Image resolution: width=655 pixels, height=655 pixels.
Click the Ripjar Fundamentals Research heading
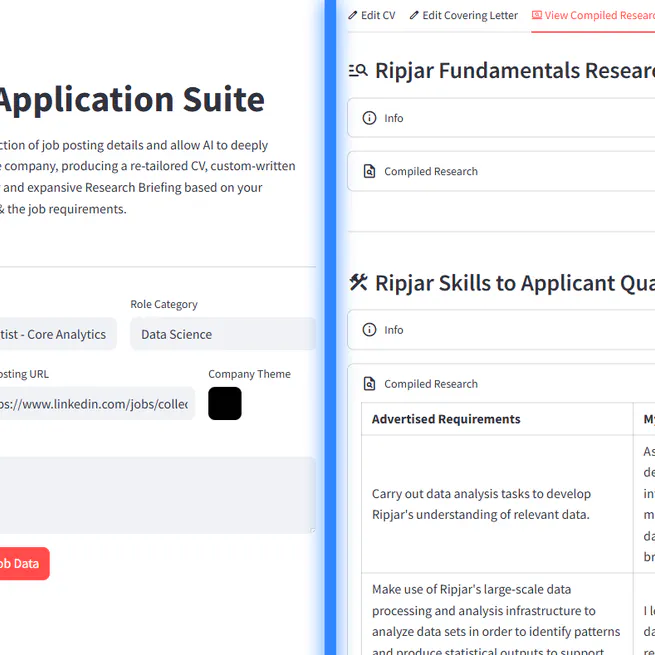[515, 70]
